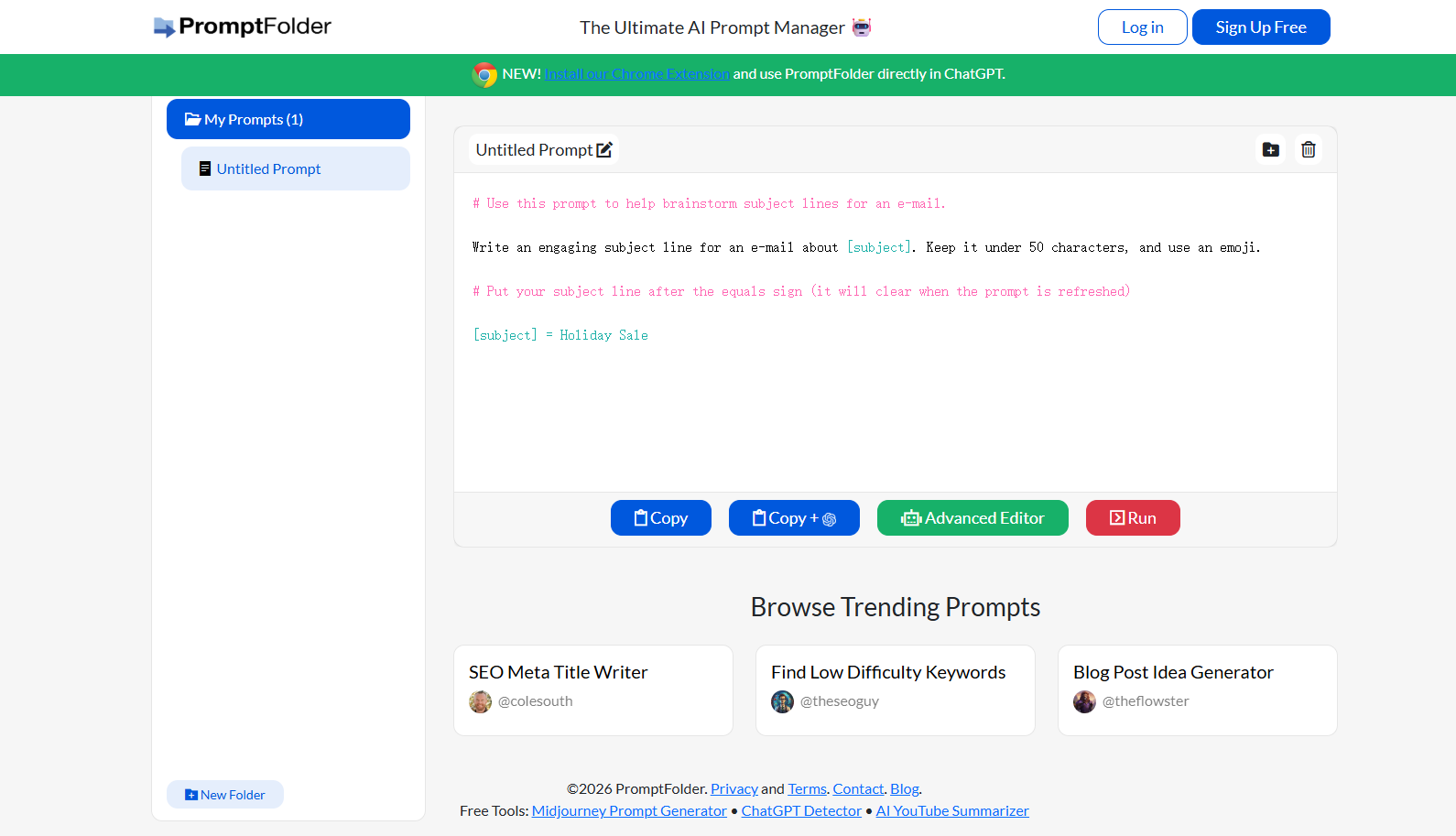Open the Contact link in the footer
The image size is (1456, 836).
[858, 788]
